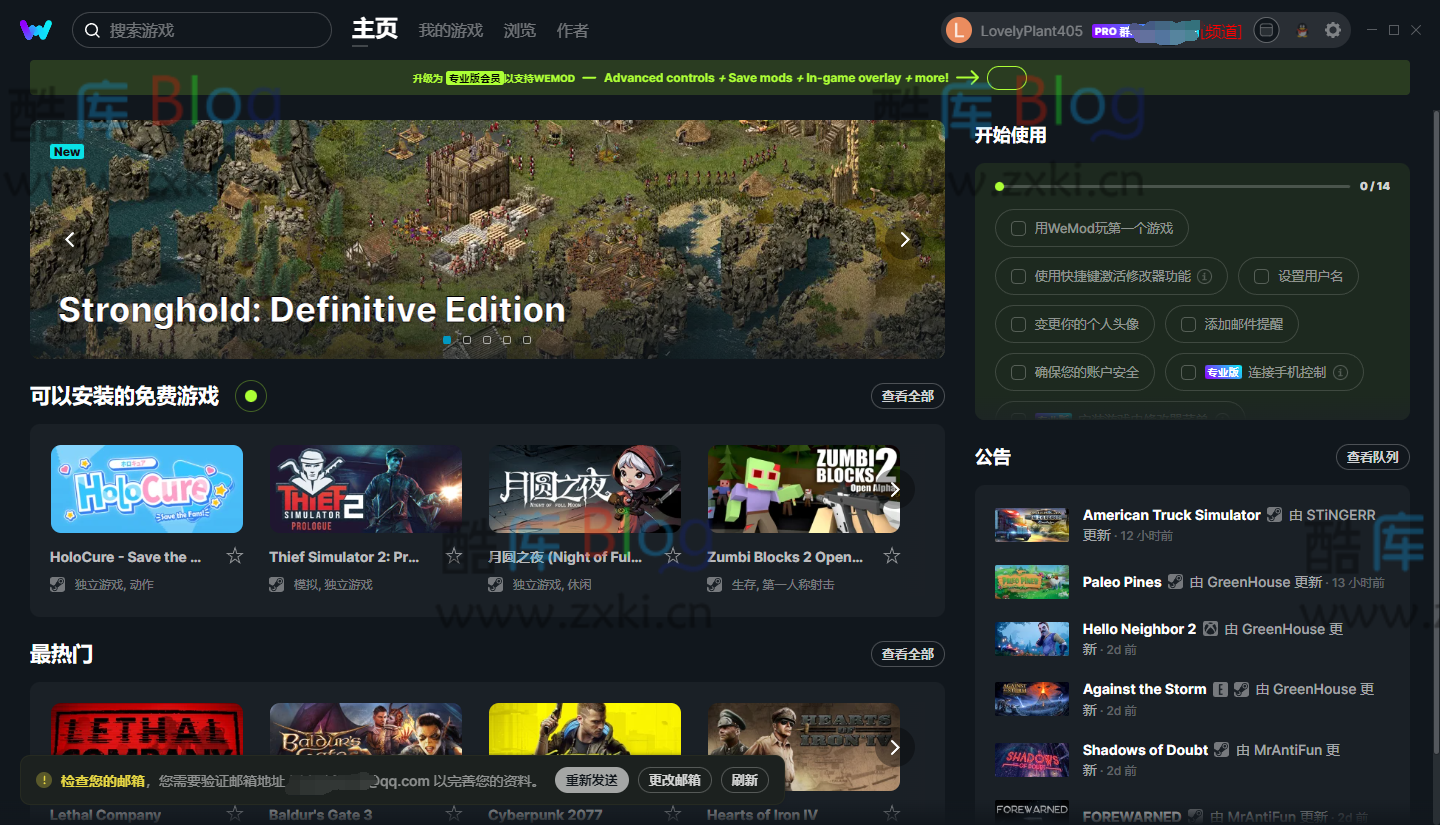
Task: Advance the free games row with right chevron
Action: [x=895, y=489]
